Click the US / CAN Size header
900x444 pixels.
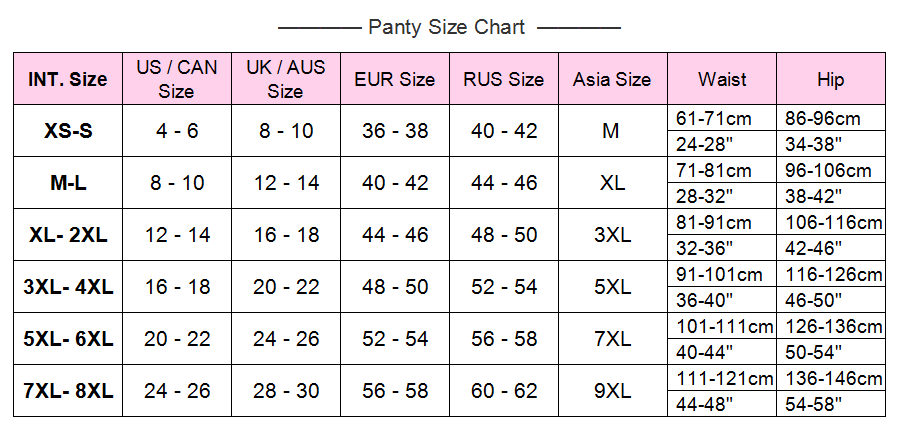coord(177,79)
